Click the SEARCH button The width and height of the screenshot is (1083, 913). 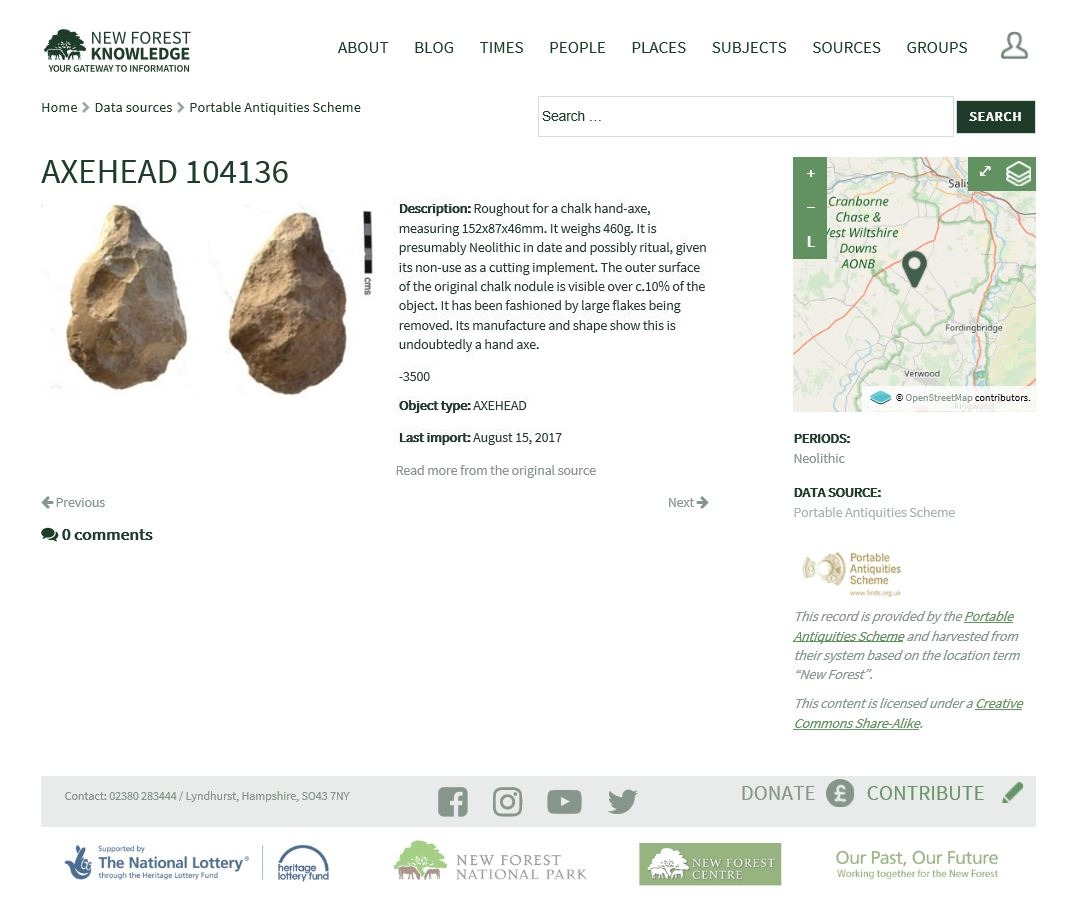pyautogui.click(x=995, y=117)
